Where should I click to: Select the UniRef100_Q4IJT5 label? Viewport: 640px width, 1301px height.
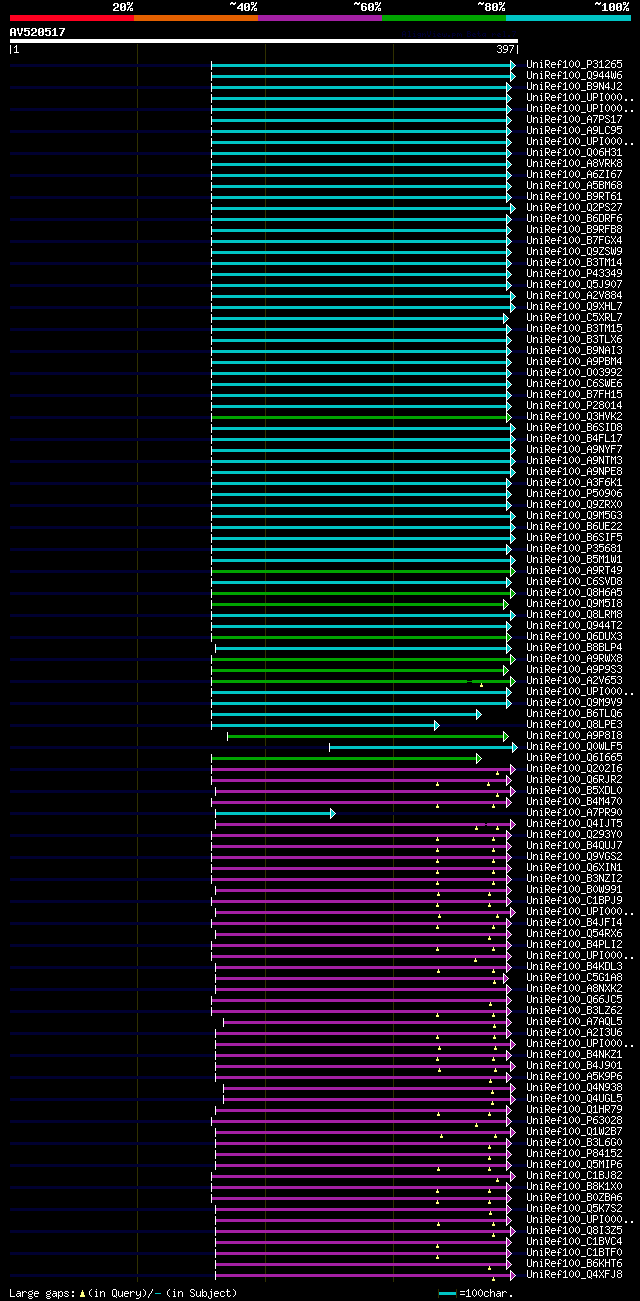(x=574, y=824)
